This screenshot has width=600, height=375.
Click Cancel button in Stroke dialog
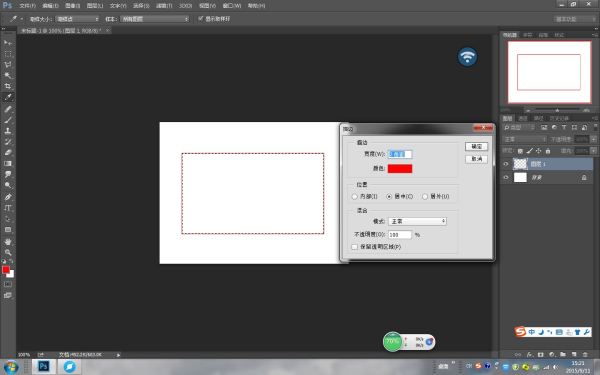coord(476,159)
